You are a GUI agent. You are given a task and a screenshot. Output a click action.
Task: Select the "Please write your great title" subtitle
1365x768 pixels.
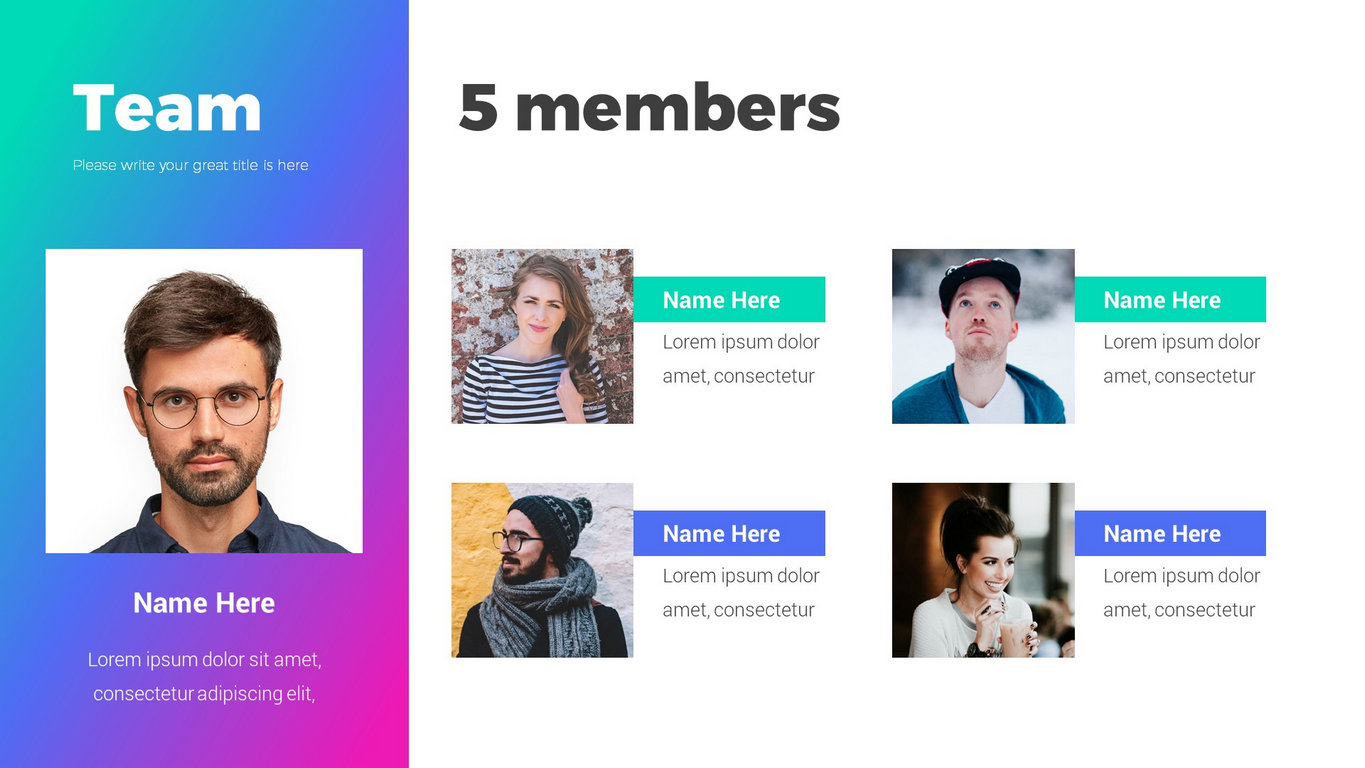click(x=190, y=165)
